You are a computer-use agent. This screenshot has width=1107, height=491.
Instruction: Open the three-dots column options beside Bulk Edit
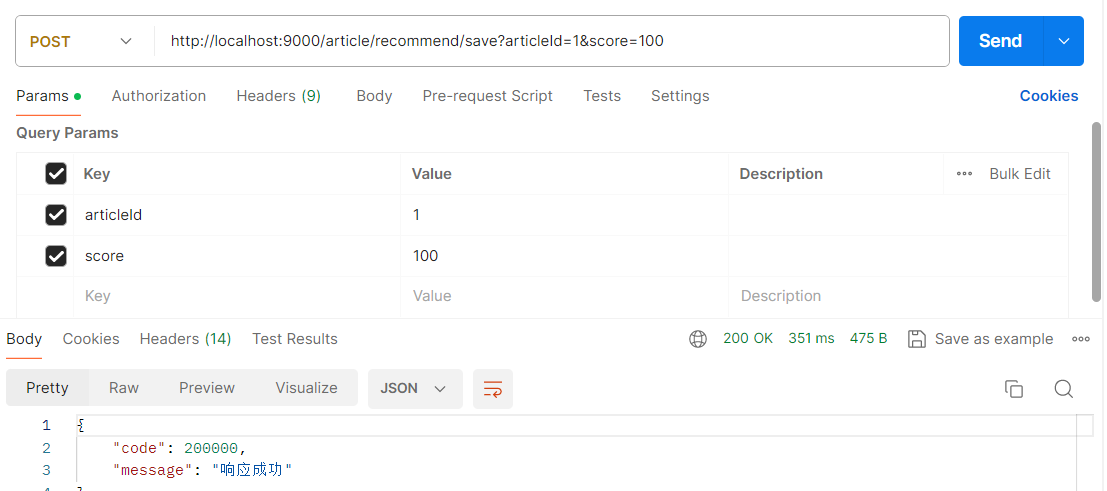coord(964,174)
